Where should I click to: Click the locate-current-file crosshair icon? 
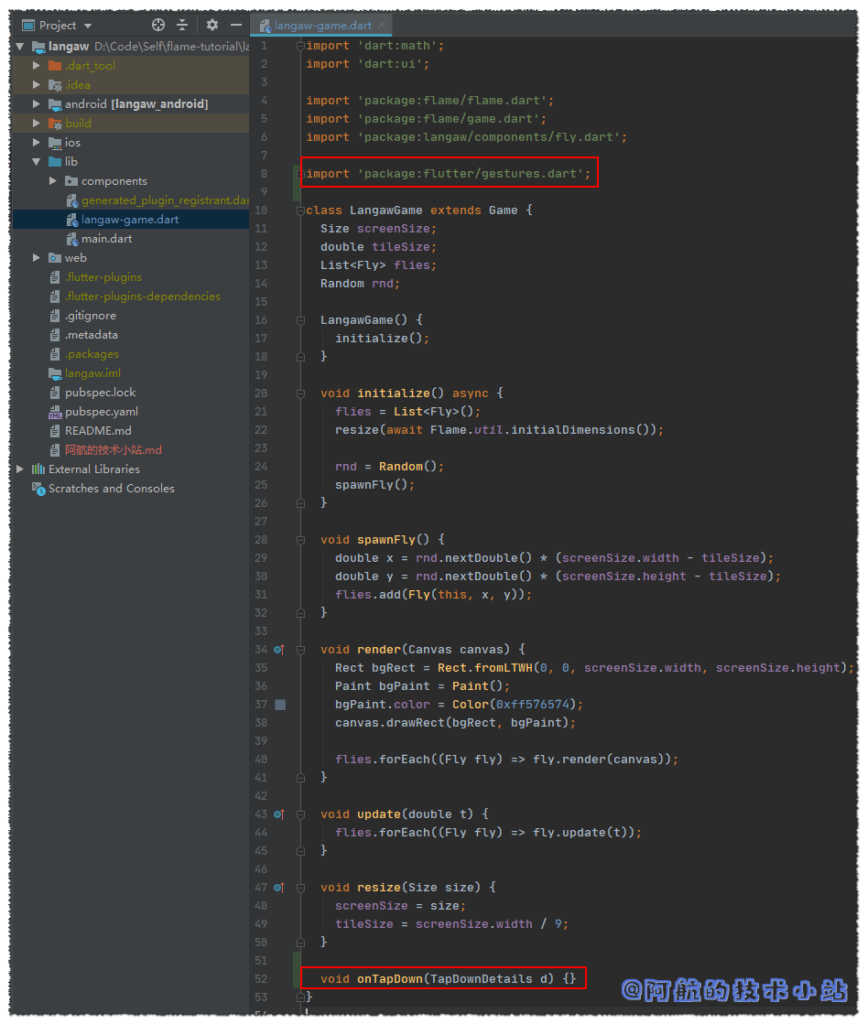[158, 25]
